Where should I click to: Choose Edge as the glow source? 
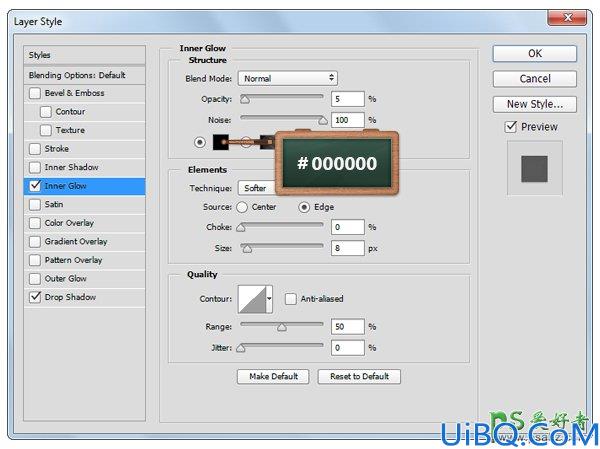click(304, 207)
